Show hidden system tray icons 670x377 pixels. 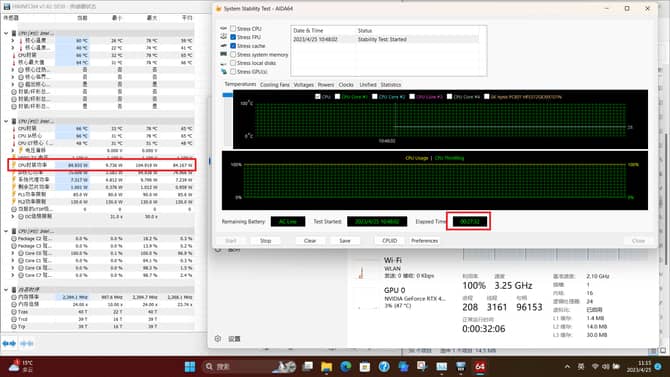[567, 367]
